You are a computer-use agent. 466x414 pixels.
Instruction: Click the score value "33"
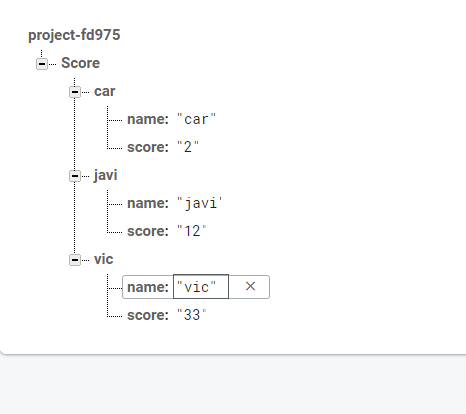pyautogui.click(x=192, y=315)
